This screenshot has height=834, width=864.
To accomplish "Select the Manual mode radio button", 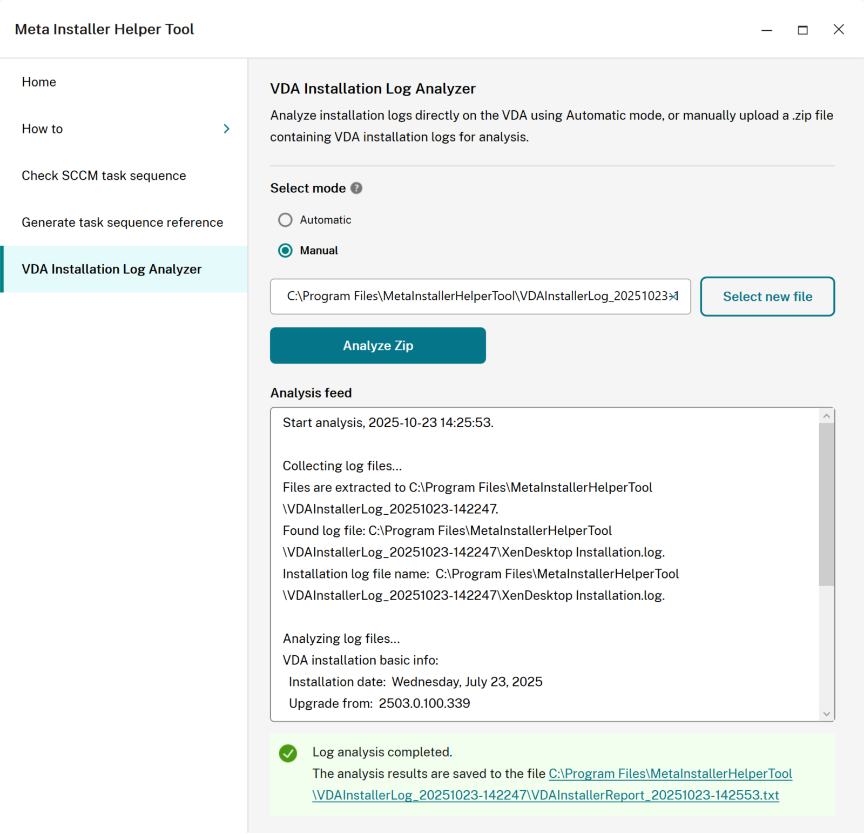I will pyautogui.click(x=286, y=251).
